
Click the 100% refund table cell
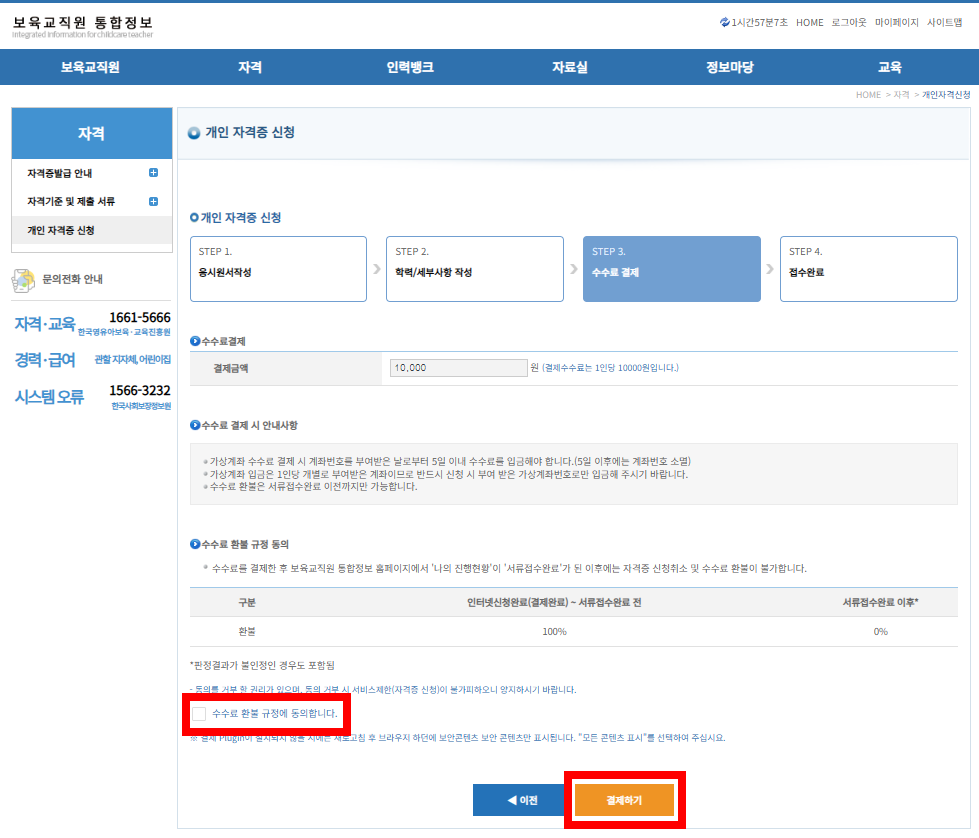point(554,632)
